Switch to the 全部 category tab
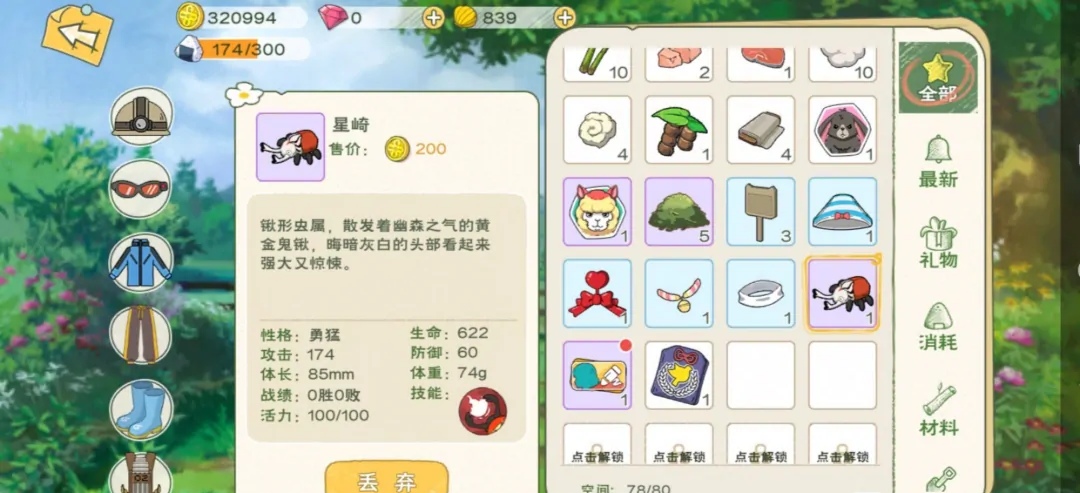Image resolution: width=1080 pixels, height=493 pixels. tap(937, 78)
